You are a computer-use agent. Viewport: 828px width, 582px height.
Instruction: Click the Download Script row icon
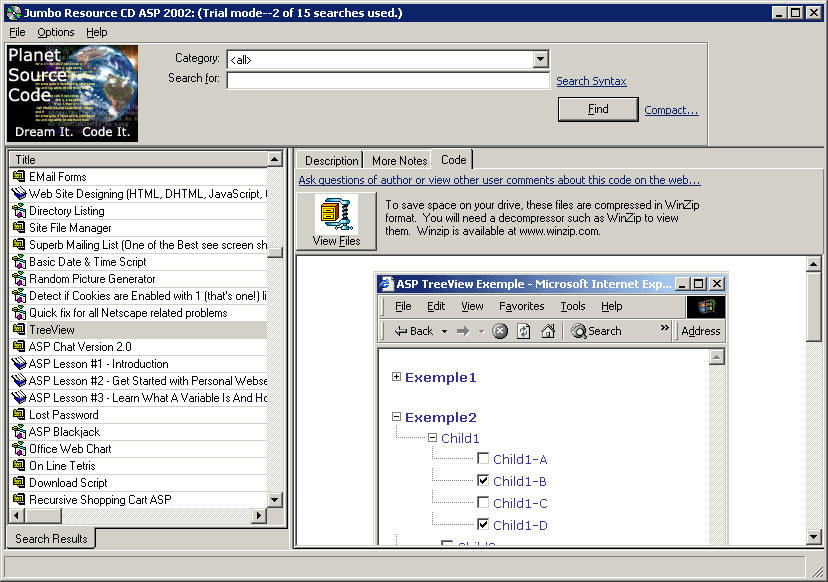19,482
